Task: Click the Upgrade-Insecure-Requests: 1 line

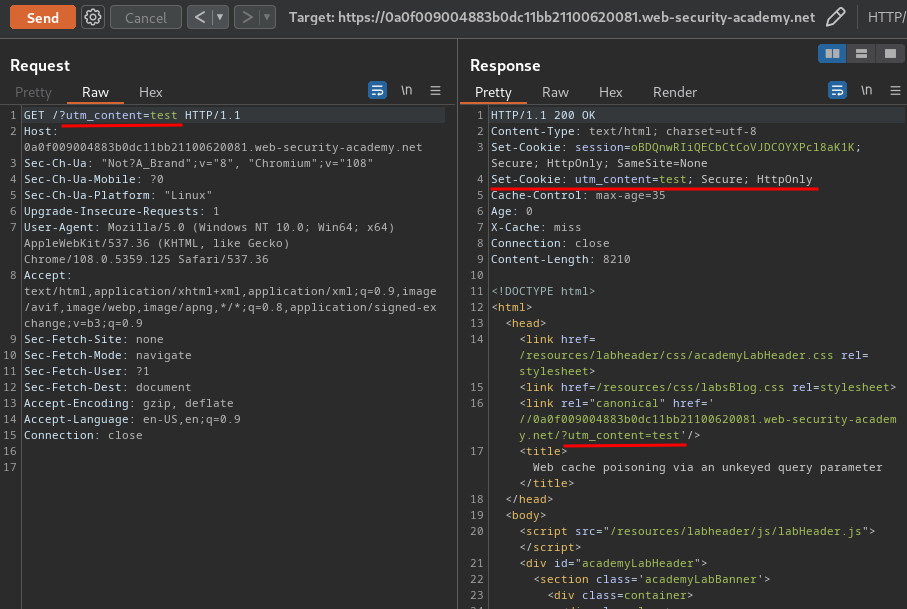Action: coord(121,211)
